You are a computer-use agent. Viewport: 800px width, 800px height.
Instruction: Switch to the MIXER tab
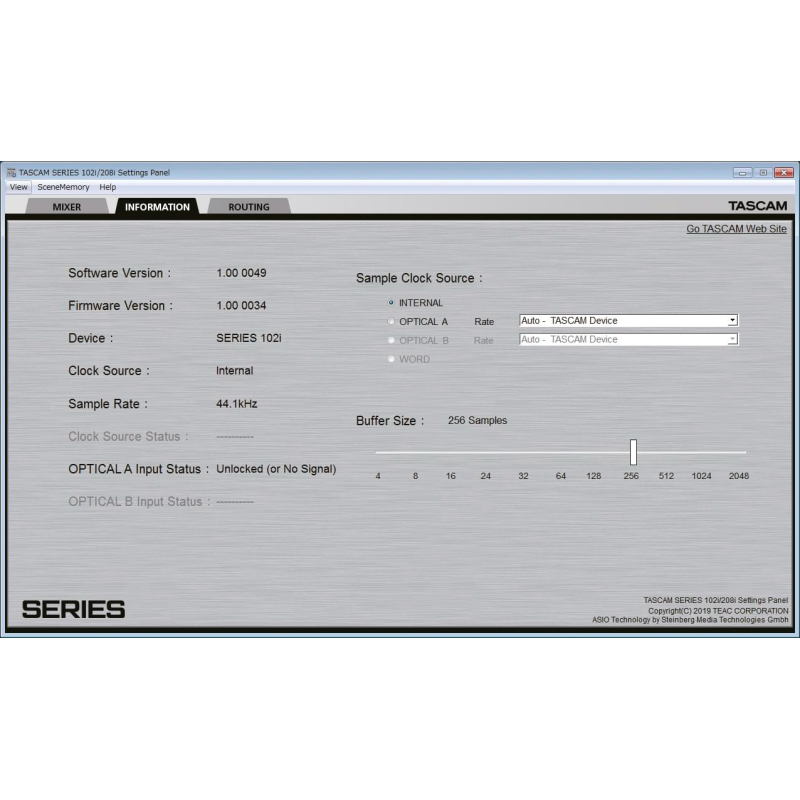pyautogui.click(x=67, y=207)
